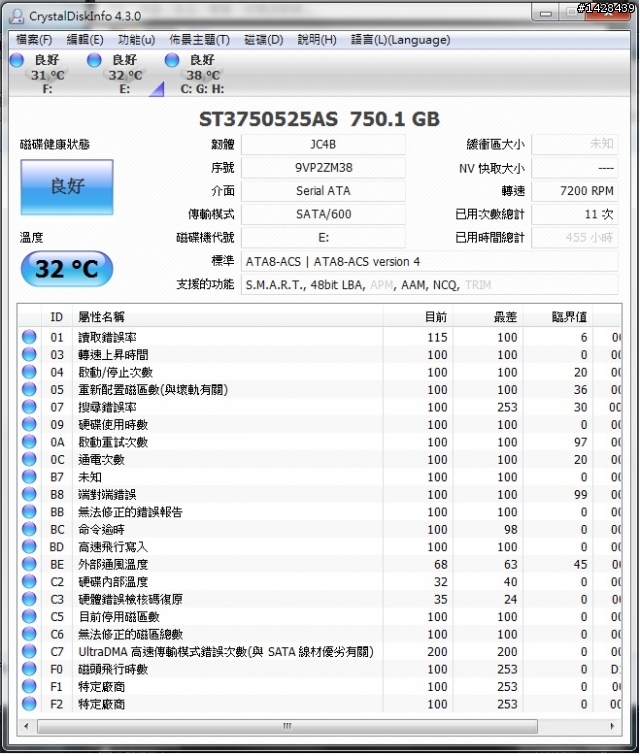Click the 臨界值 column header
640x756 pixels.
click(558, 317)
